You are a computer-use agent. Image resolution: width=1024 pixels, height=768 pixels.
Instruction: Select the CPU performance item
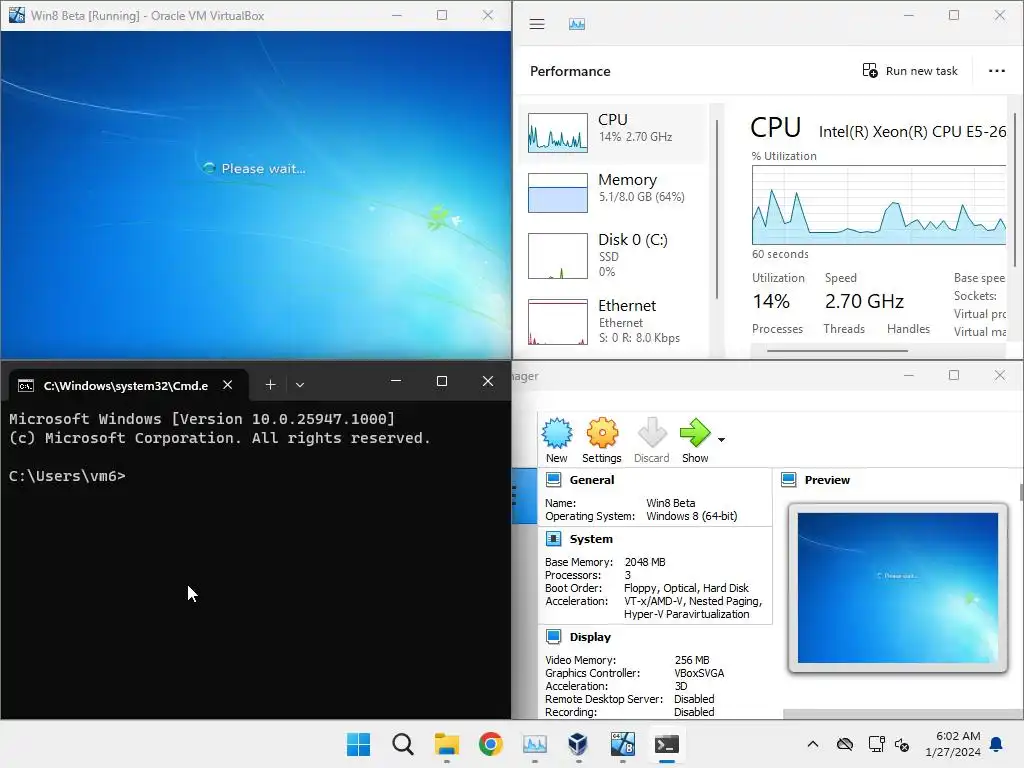click(614, 133)
